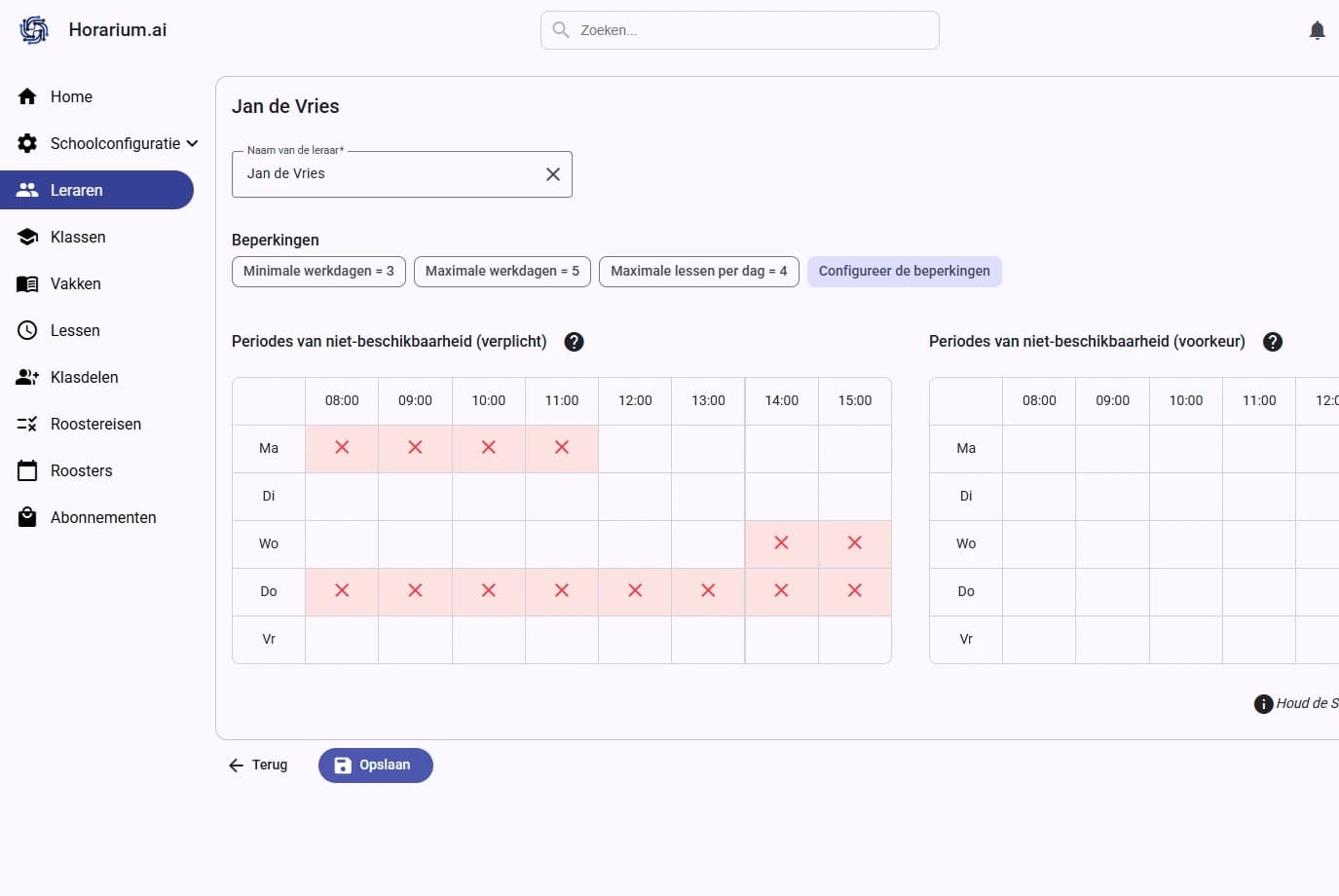
Task: Click the Abonnementen bag icon
Action: pos(27,517)
